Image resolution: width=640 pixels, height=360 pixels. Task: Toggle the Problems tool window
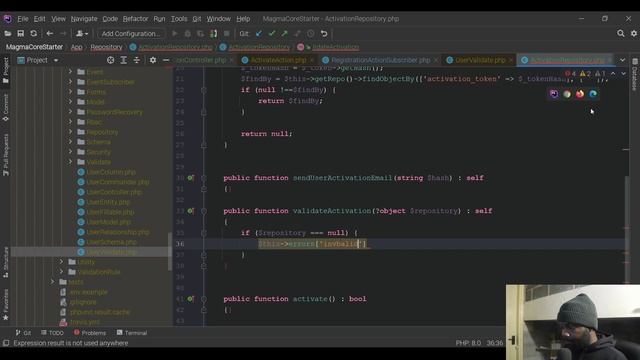coord(90,333)
